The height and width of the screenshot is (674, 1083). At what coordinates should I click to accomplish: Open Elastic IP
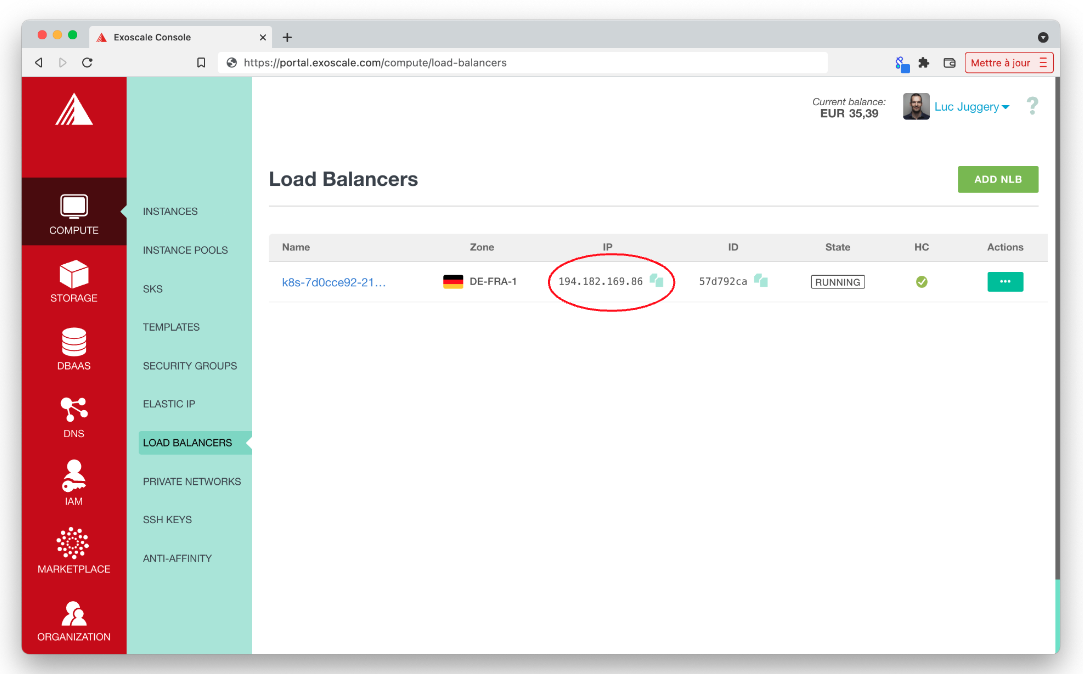tap(169, 403)
